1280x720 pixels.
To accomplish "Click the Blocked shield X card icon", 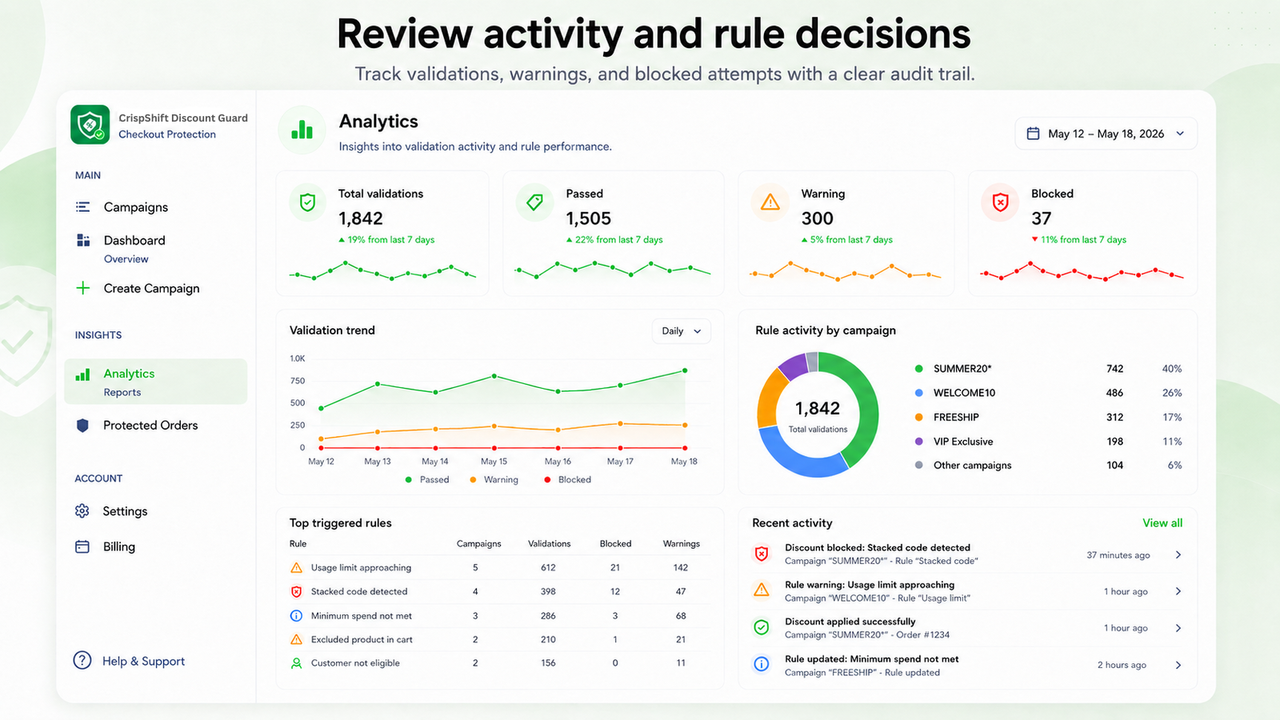I will click(x=1000, y=202).
